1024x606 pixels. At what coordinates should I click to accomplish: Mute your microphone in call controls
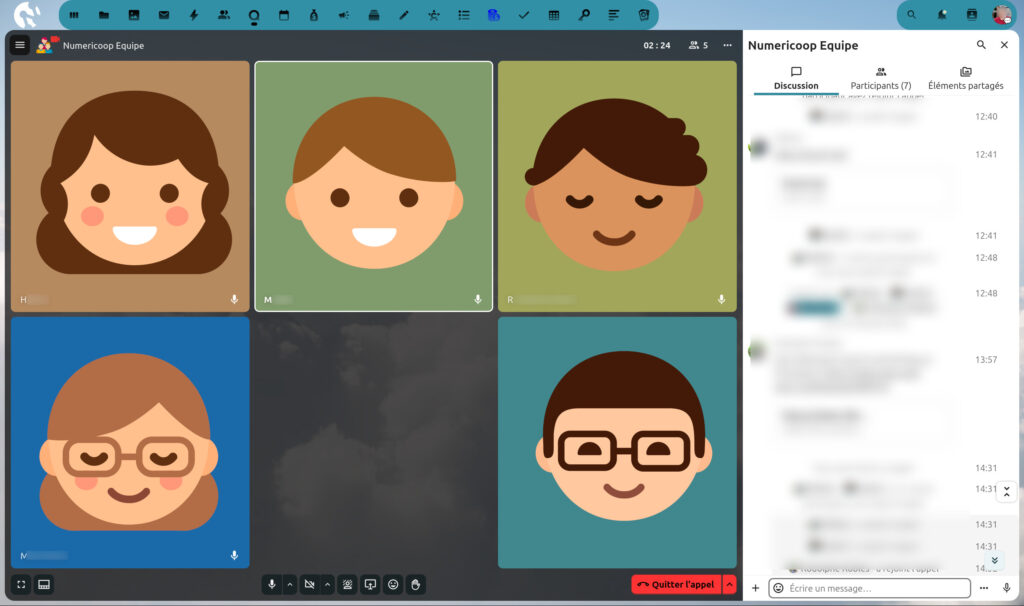tap(272, 584)
